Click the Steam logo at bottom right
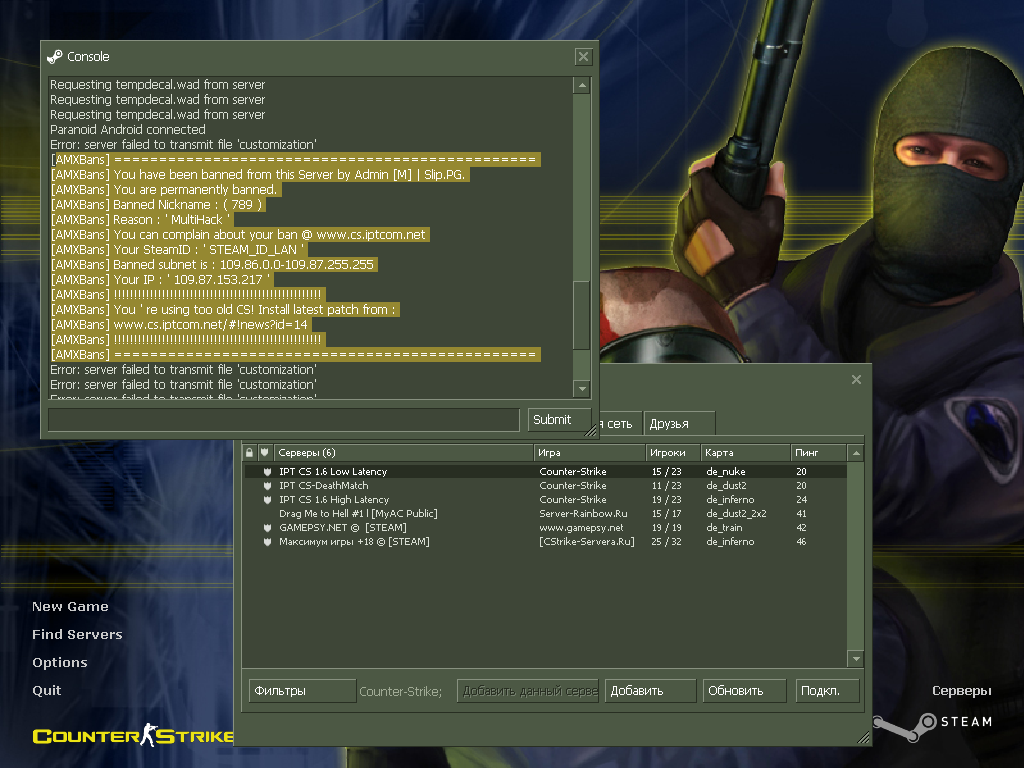Viewport: 1024px width, 768px height. point(932,724)
